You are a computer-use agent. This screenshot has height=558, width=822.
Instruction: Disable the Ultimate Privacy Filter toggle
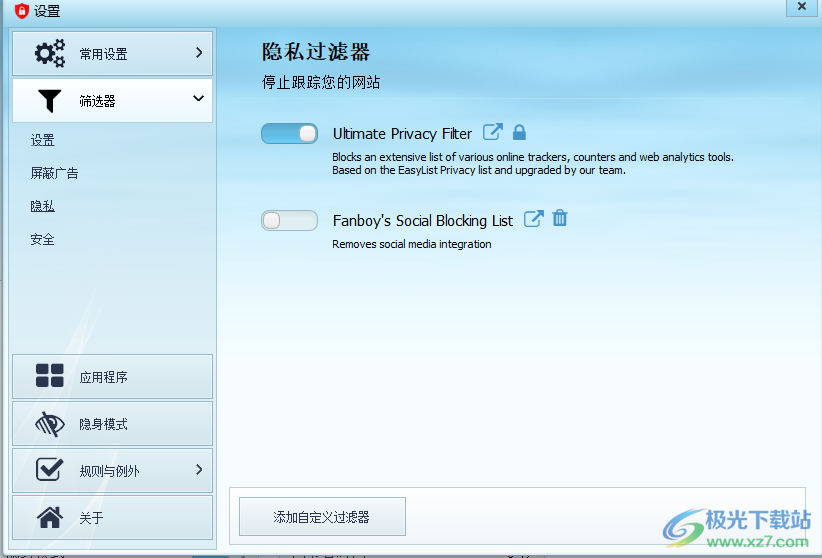click(289, 133)
